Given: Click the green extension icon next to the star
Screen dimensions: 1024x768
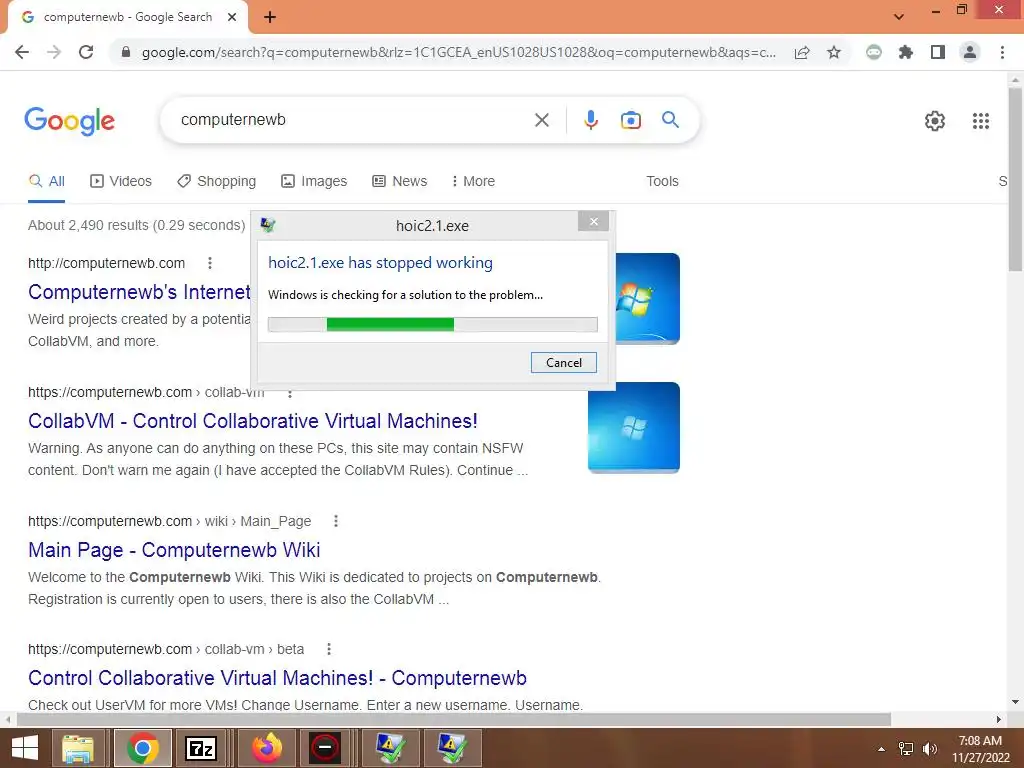Looking at the screenshot, I should pyautogui.click(x=874, y=52).
